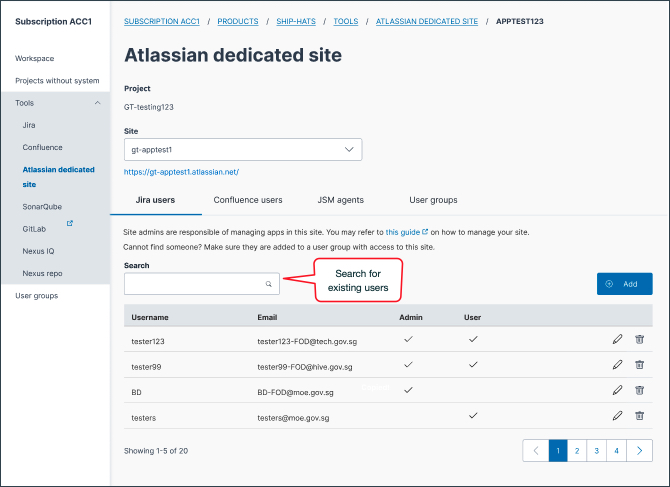The height and width of the screenshot is (487, 670).
Task: Click the Username column header
Action: click(x=150, y=317)
